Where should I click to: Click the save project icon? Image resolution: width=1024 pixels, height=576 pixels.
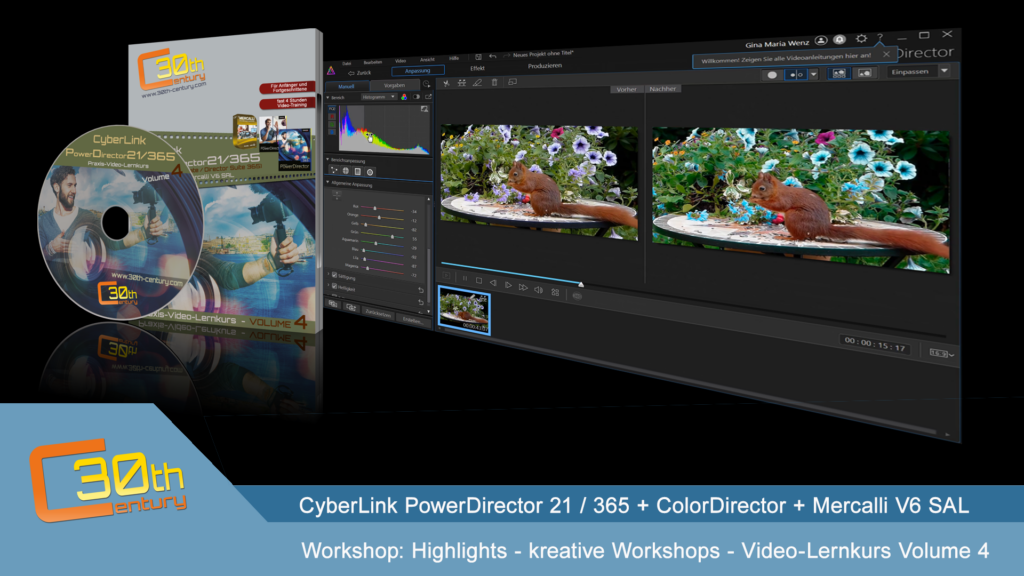pos(478,57)
